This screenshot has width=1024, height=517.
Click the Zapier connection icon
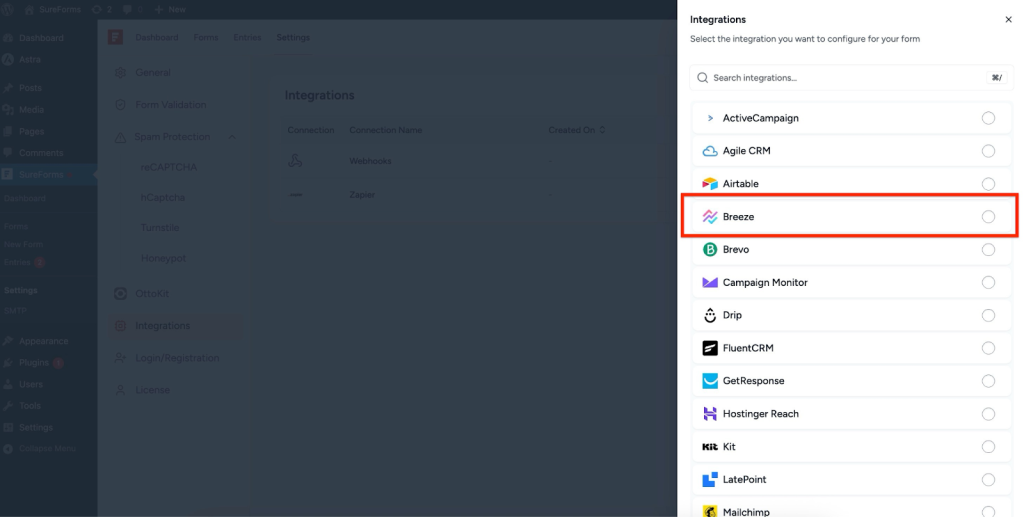pos(296,195)
